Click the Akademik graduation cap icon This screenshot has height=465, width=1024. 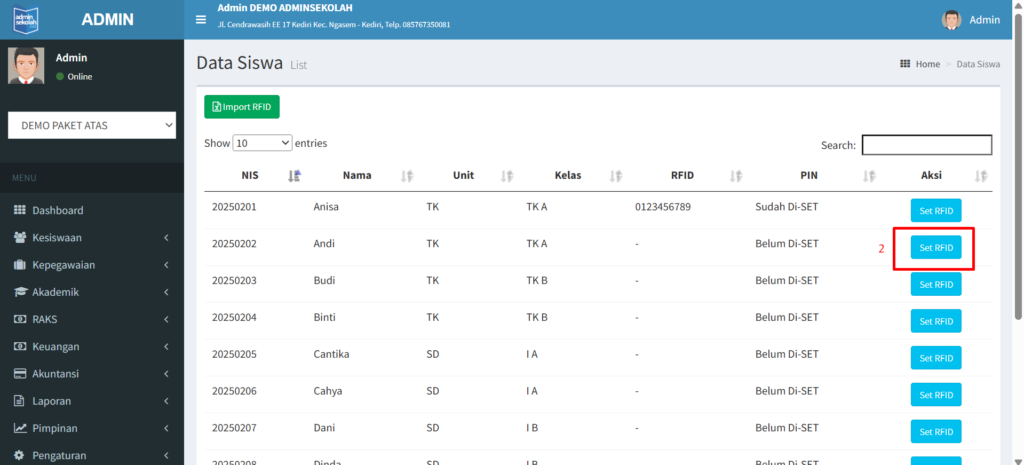(19, 292)
